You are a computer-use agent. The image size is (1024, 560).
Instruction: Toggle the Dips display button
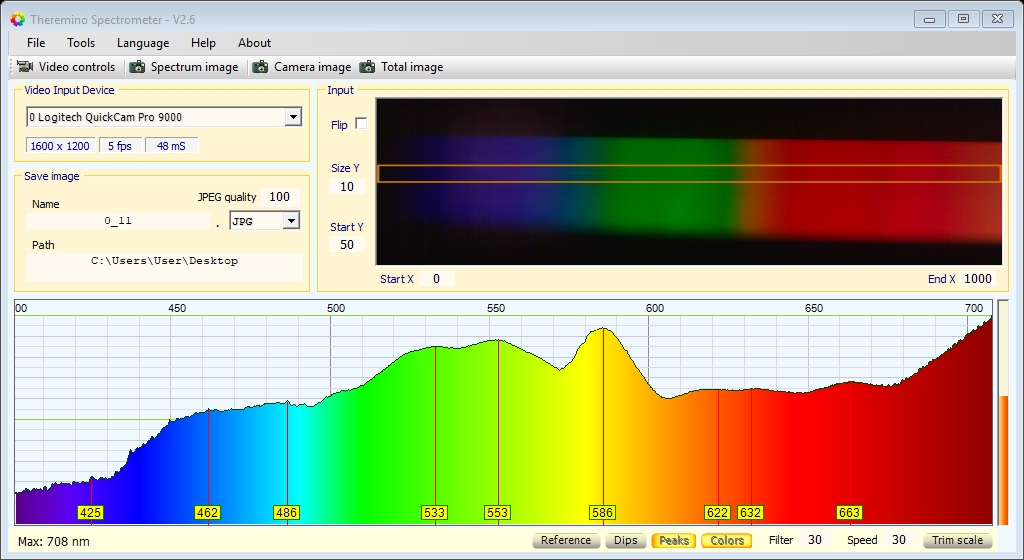pyautogui.click(x=625, y=541)
